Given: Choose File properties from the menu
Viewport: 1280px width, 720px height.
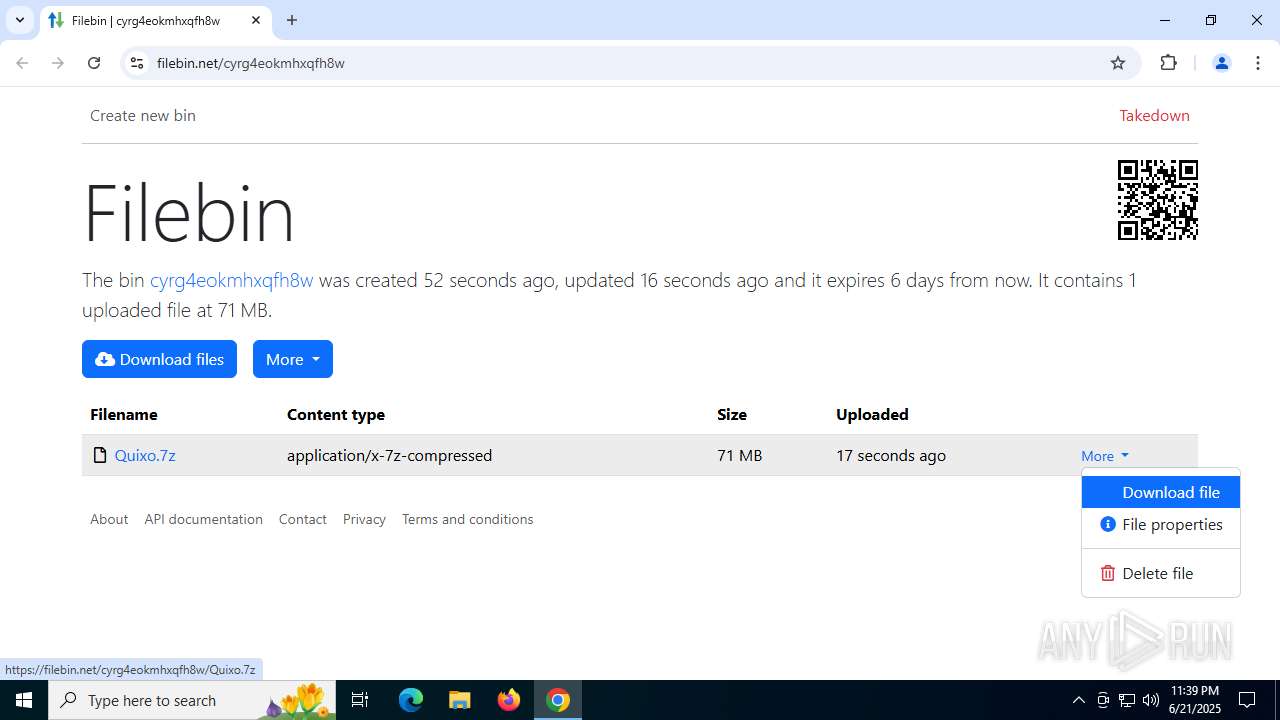Looking at the screenshot, I should pyautogui.click(x=1161, y=524).
